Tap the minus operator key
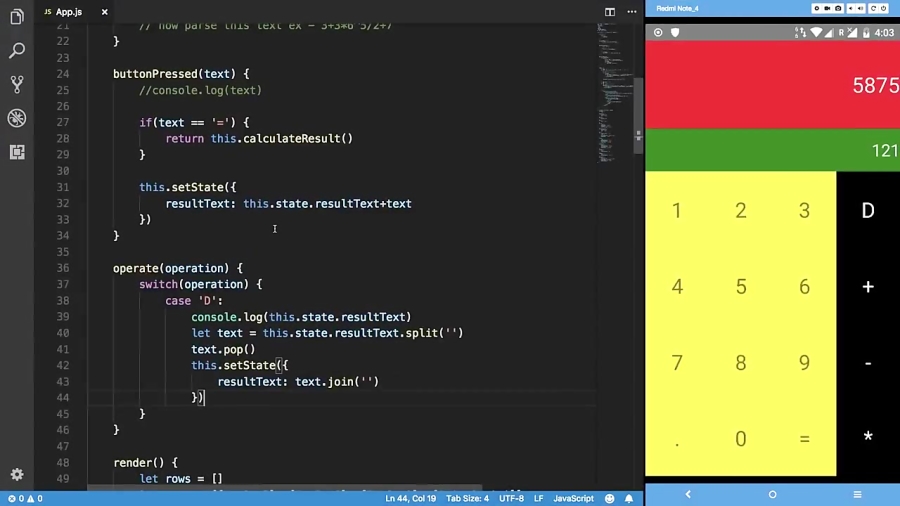Screen dimensions: 900x506 (x=868, y=363)
